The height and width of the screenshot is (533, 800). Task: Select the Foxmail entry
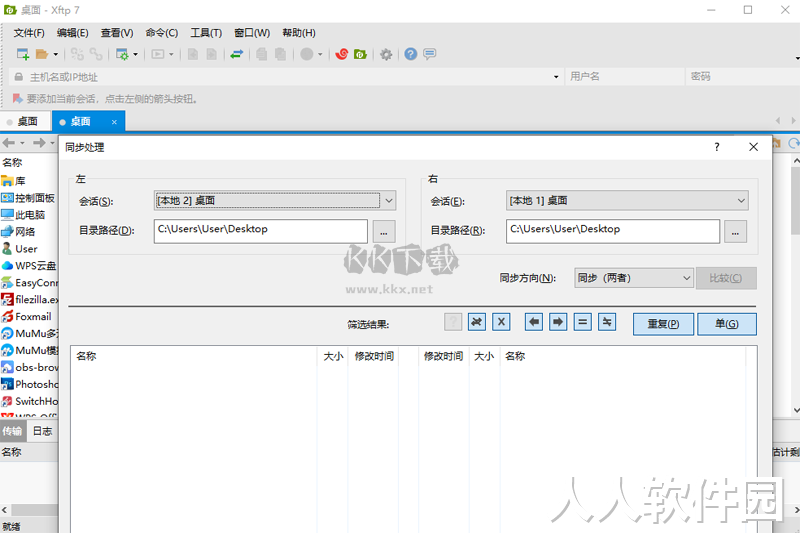pyautogui.click(x=29, y=316)
